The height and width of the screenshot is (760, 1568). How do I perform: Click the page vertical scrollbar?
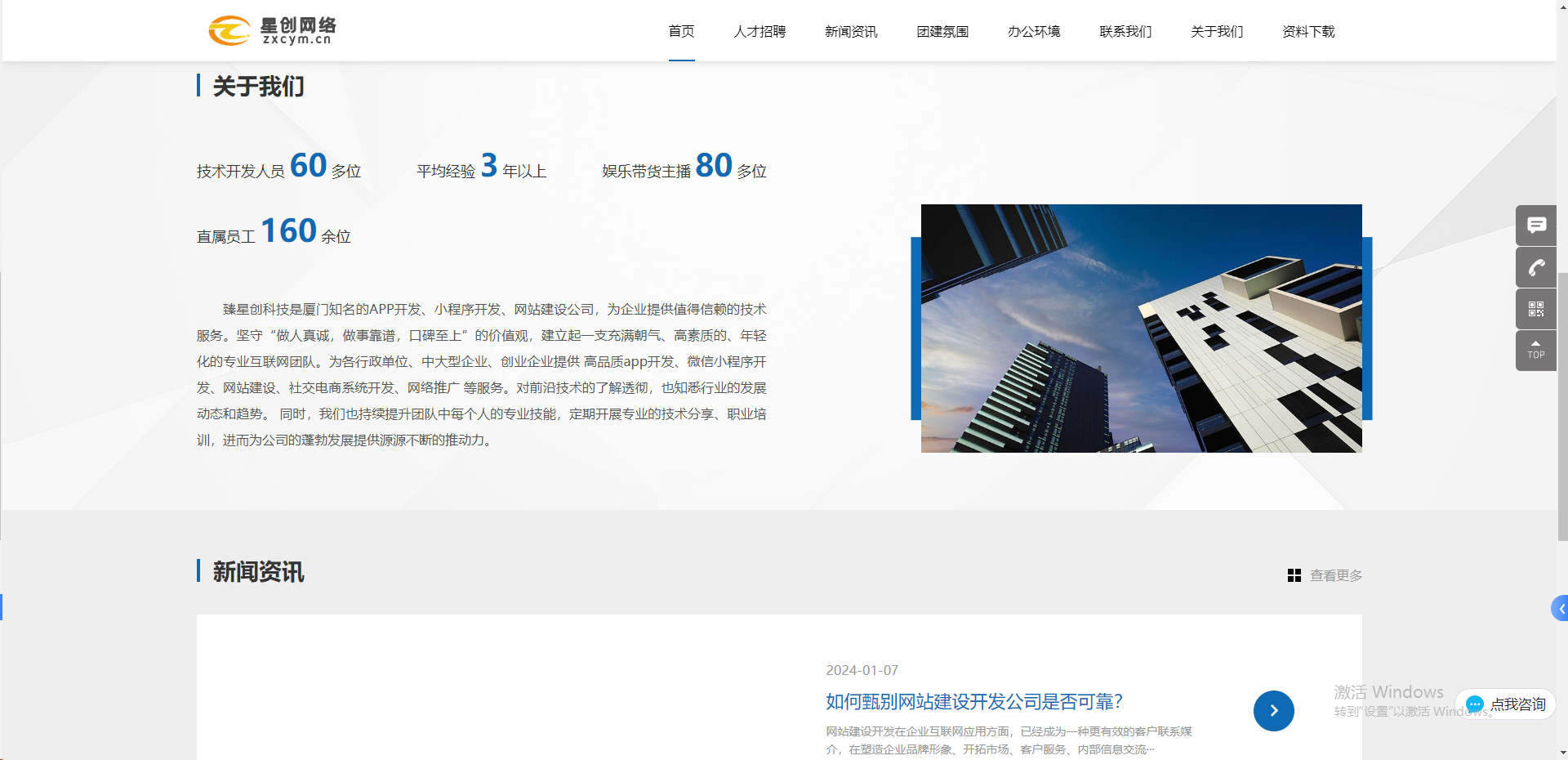coord(1562,409)
